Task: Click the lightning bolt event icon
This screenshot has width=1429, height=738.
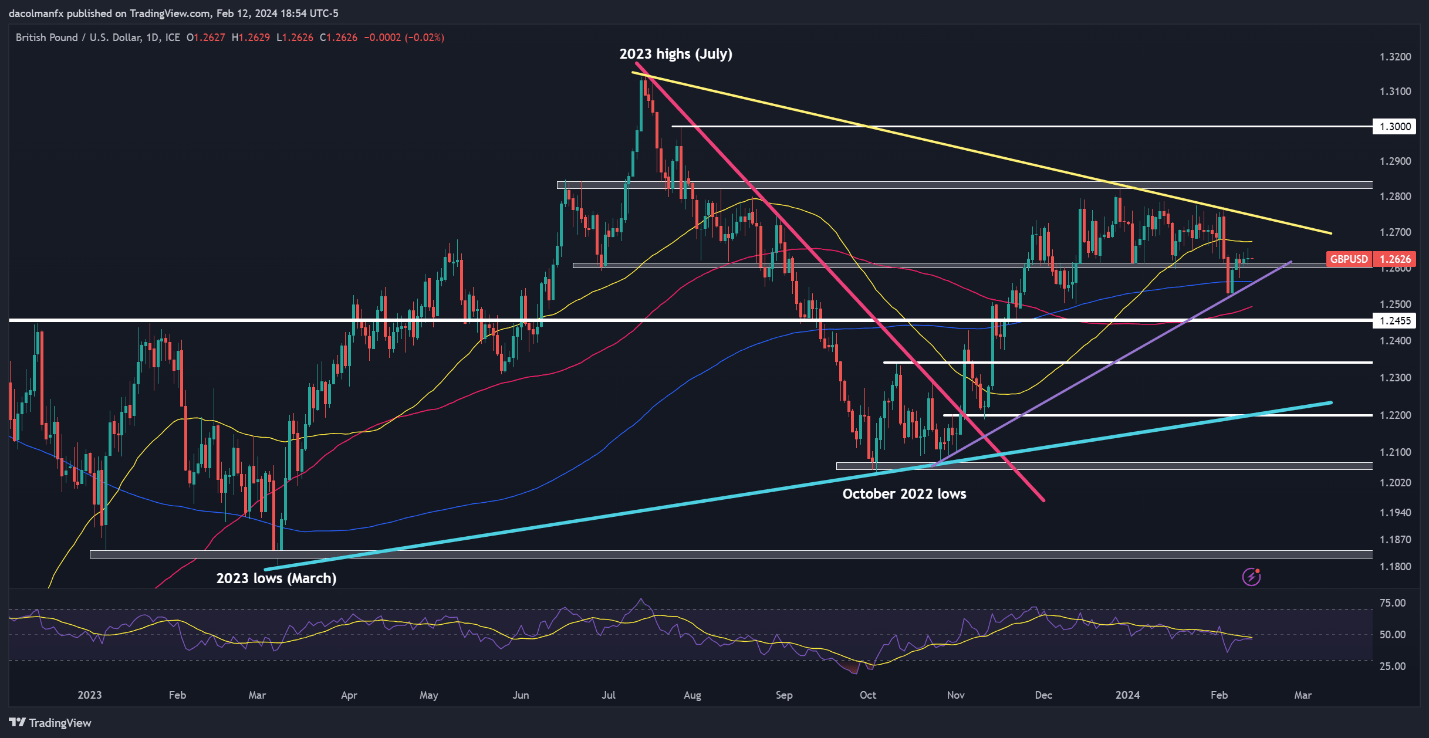Action: pyautogui.click(x=1251, y=576)
